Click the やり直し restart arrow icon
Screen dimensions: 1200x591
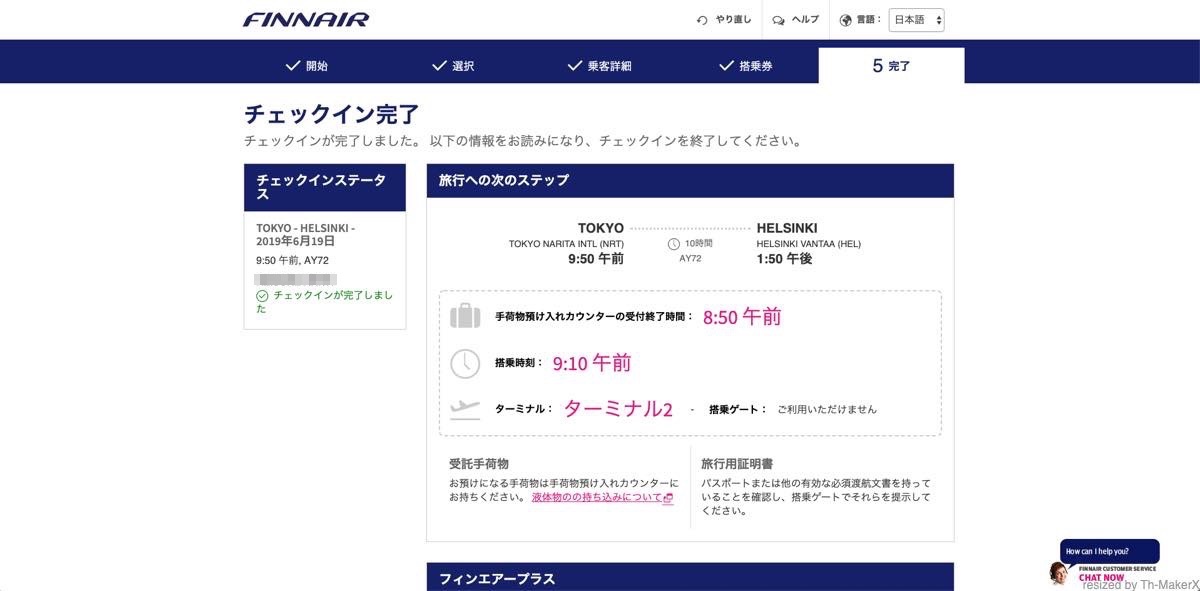click(x=702, y=20)
